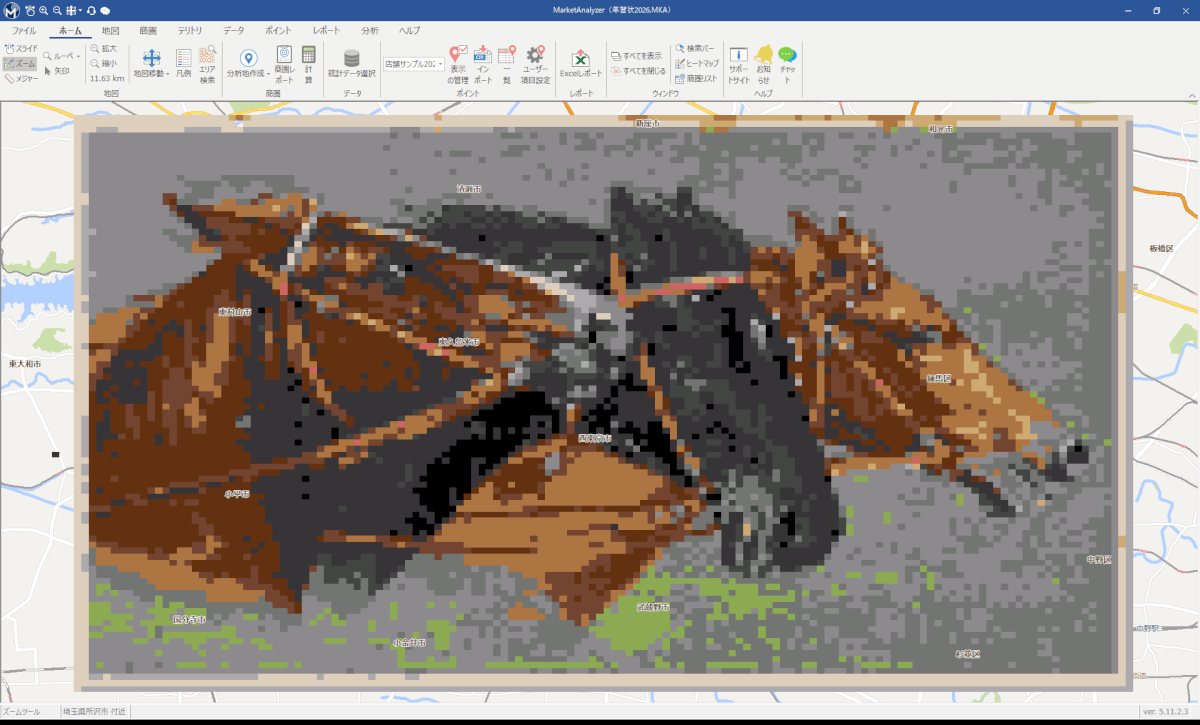Open the ファイル menu

23,30
